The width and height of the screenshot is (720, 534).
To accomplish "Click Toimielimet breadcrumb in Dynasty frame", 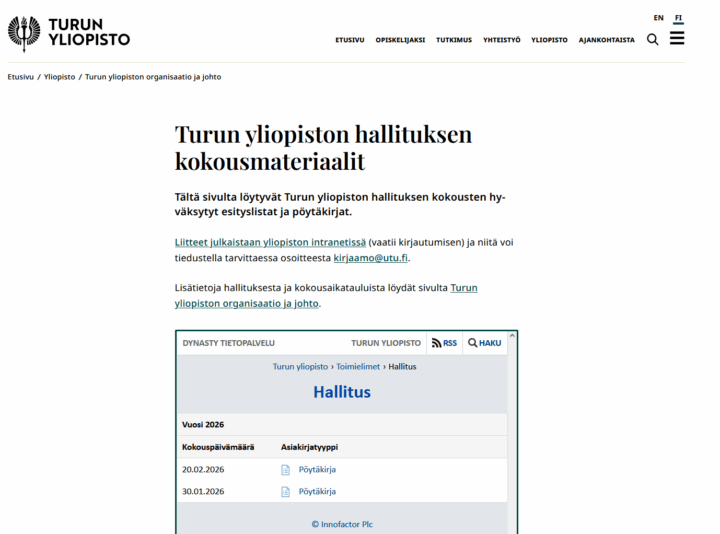I will point(358,366).
